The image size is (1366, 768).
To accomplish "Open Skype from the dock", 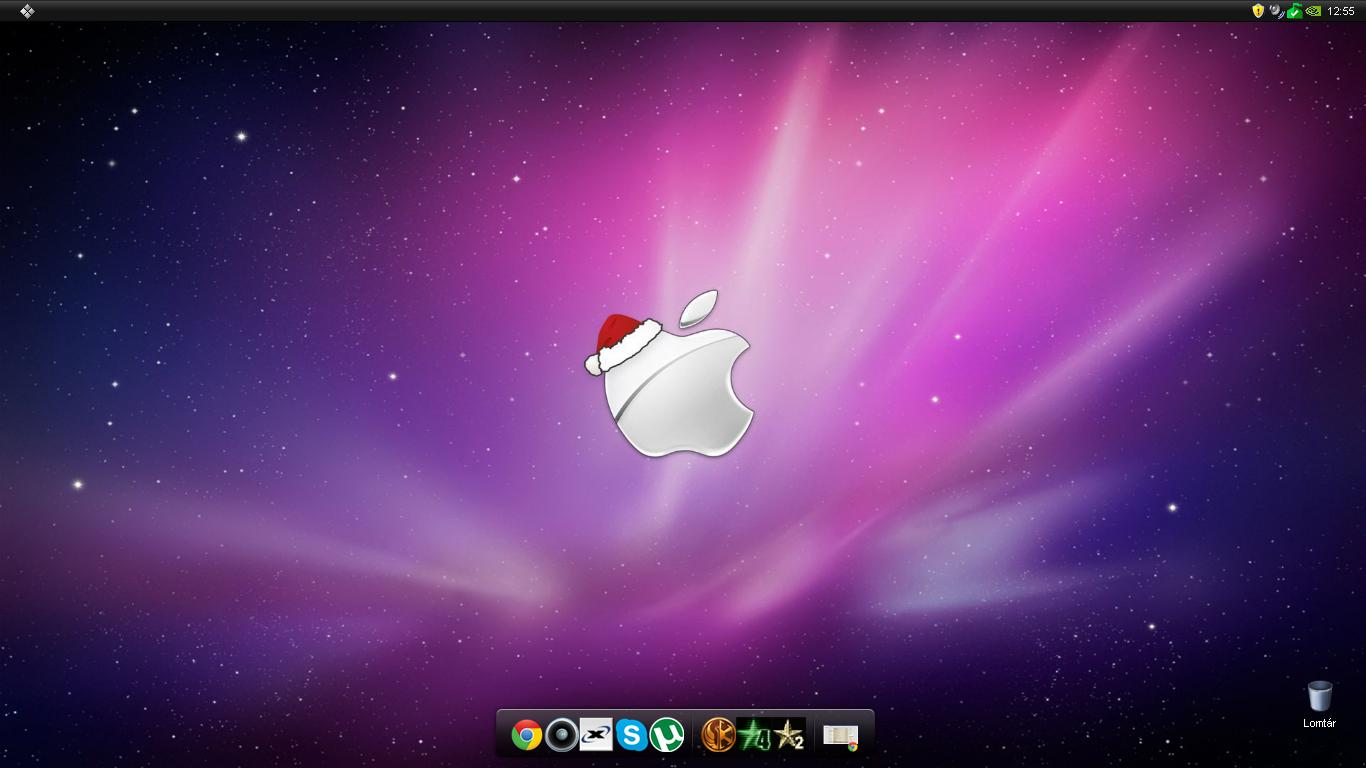I will point(631,735).
